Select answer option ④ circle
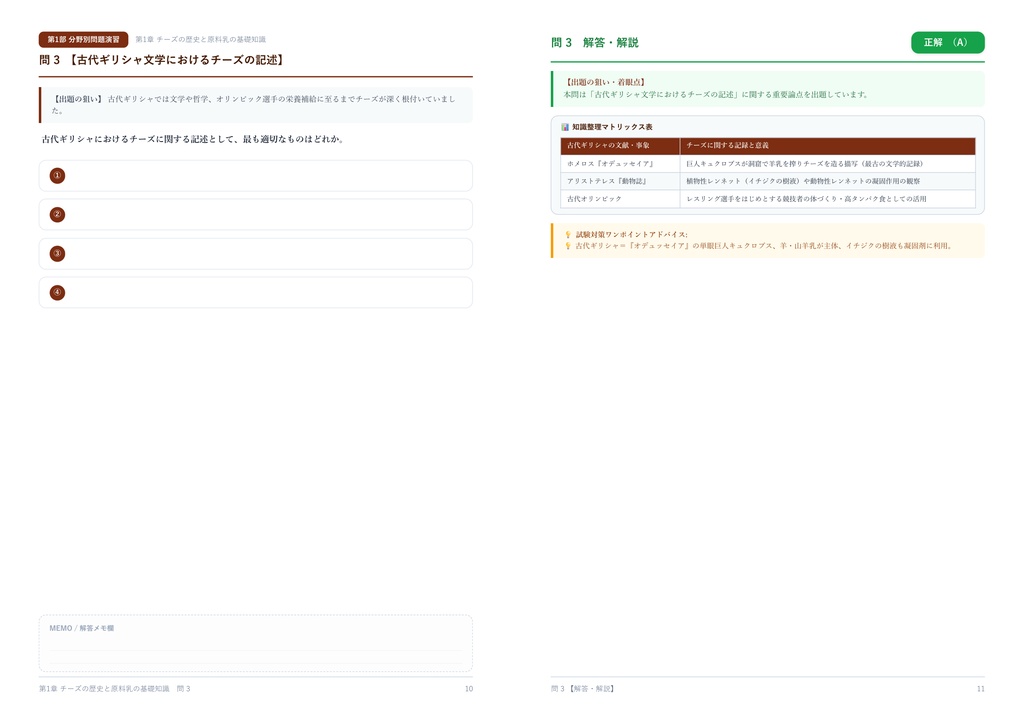 (57, 292)
